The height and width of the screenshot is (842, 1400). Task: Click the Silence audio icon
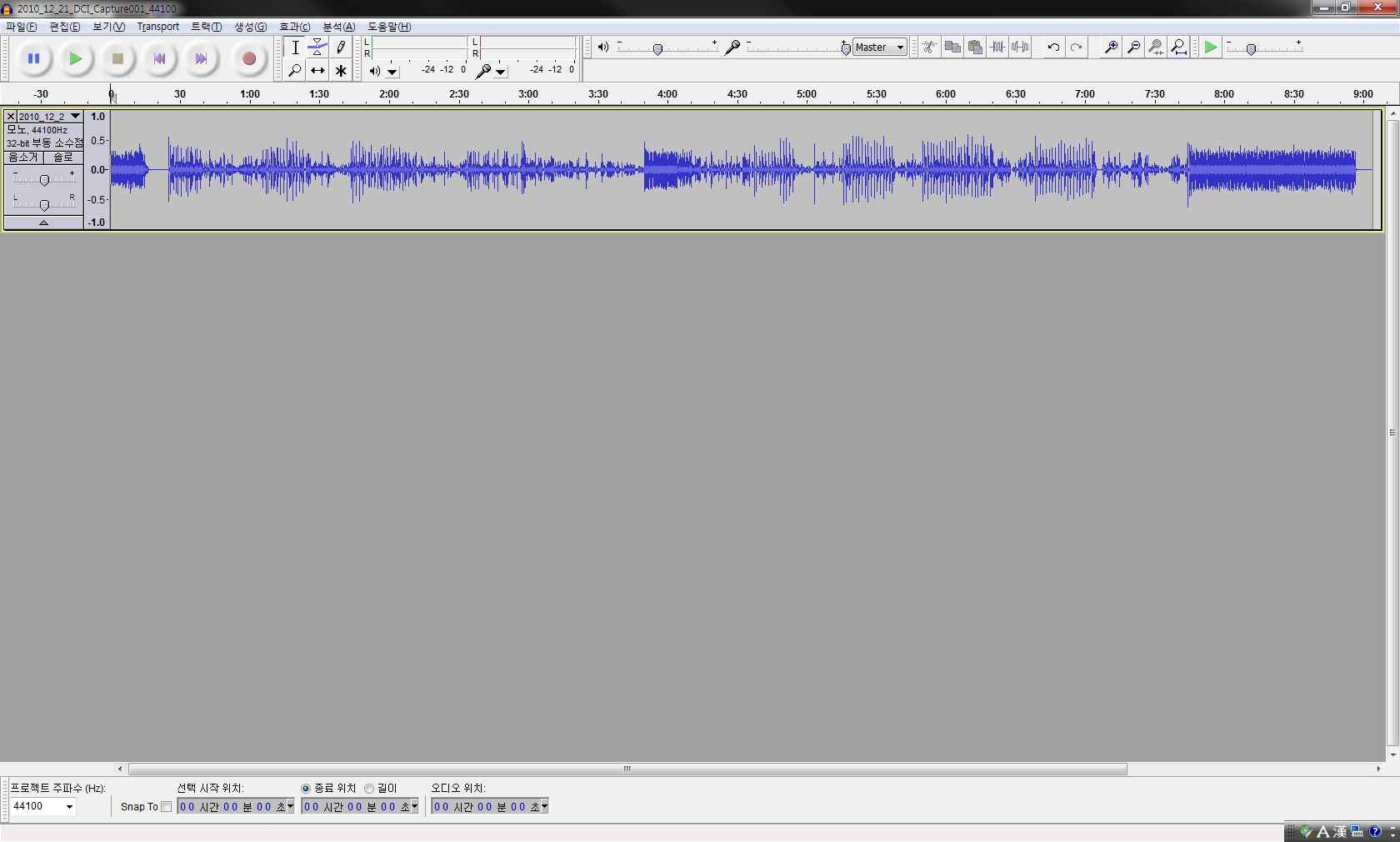pos(1020,48)
